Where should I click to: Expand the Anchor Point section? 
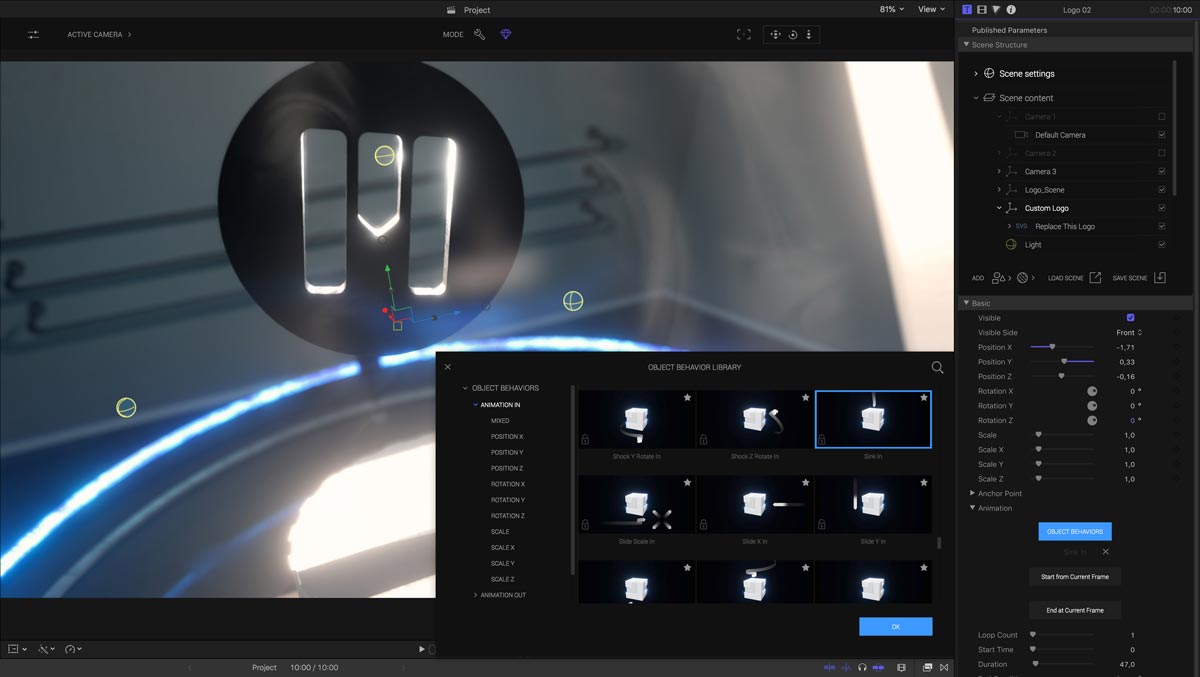click(x=972, y=493)
